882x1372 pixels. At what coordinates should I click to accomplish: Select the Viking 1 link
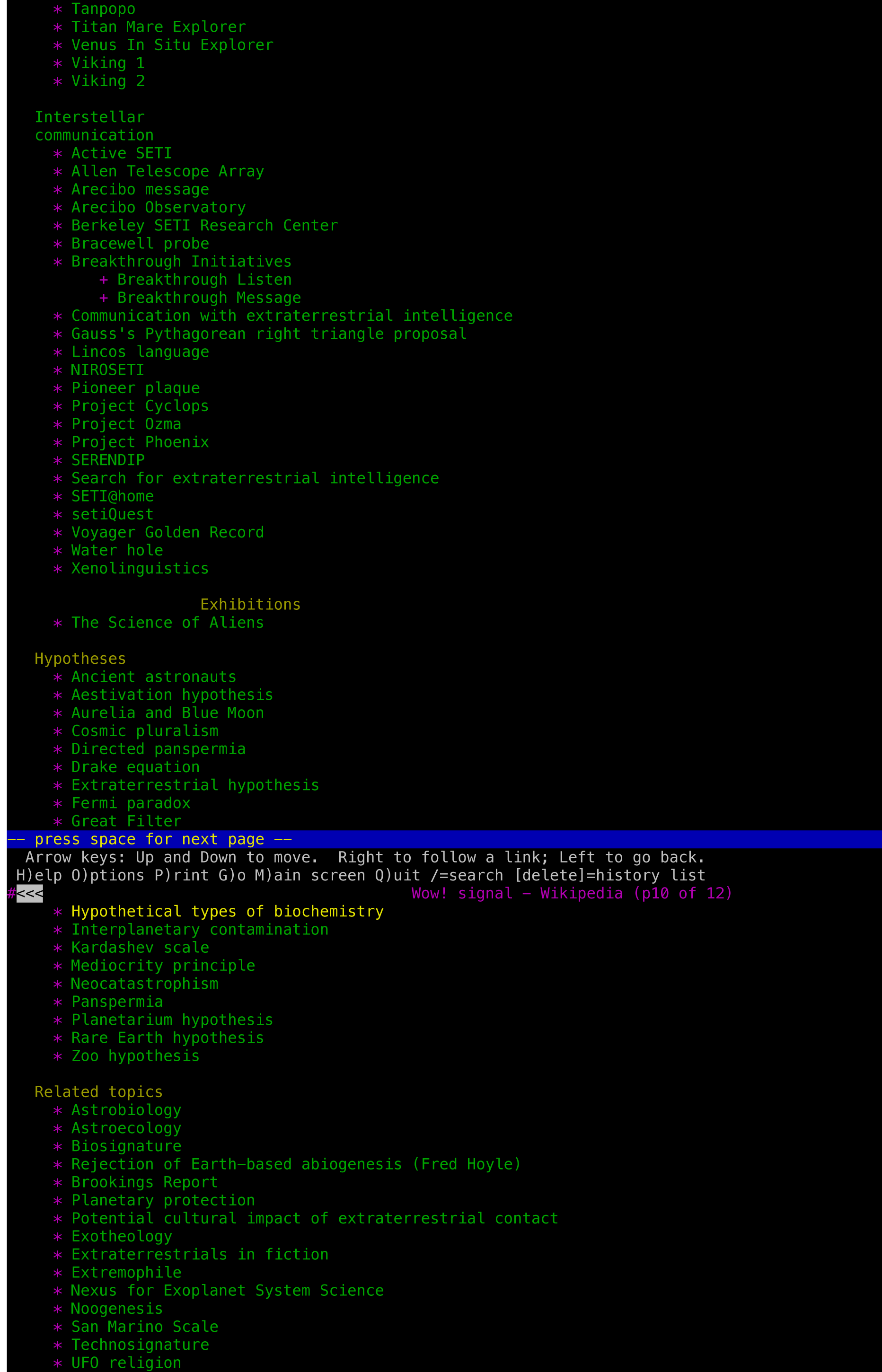[108, 63]
